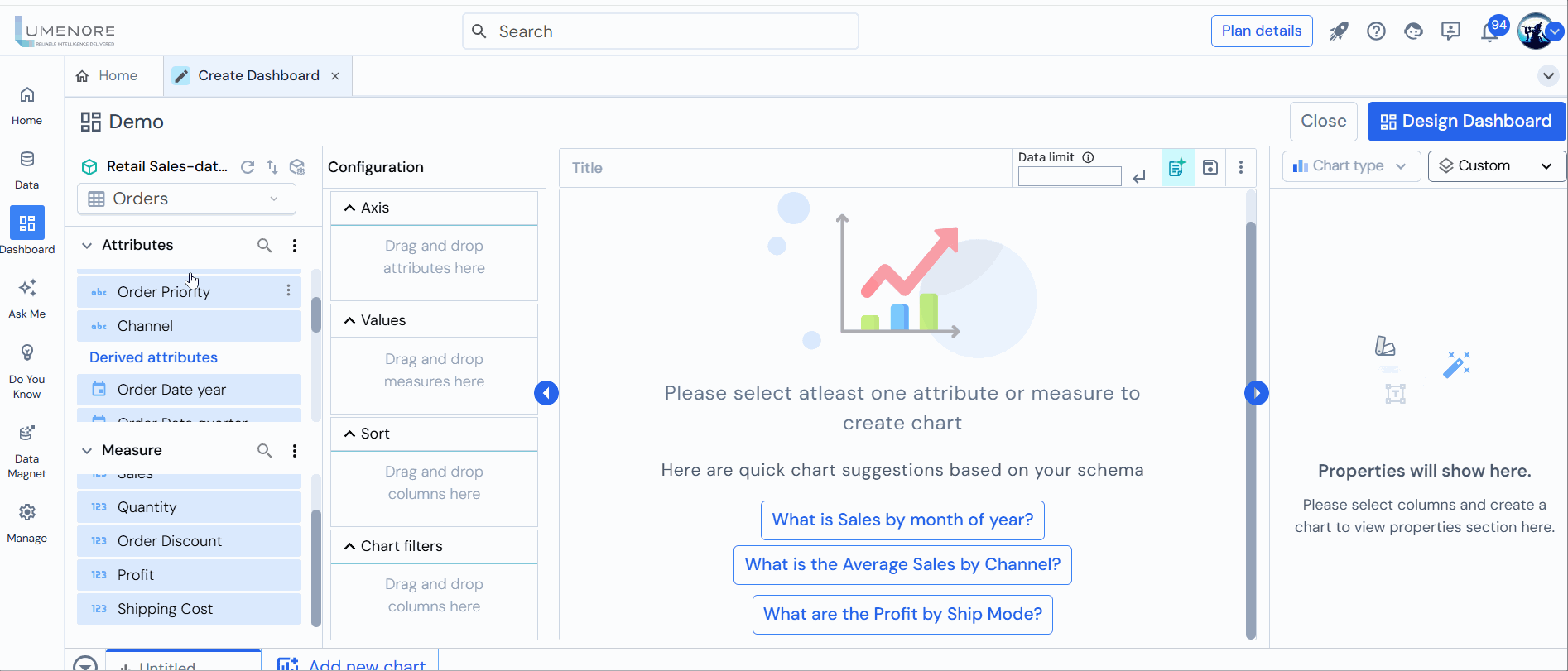1568x671 pixels.
Task: Open Derived attributes link
Action: 152,357
